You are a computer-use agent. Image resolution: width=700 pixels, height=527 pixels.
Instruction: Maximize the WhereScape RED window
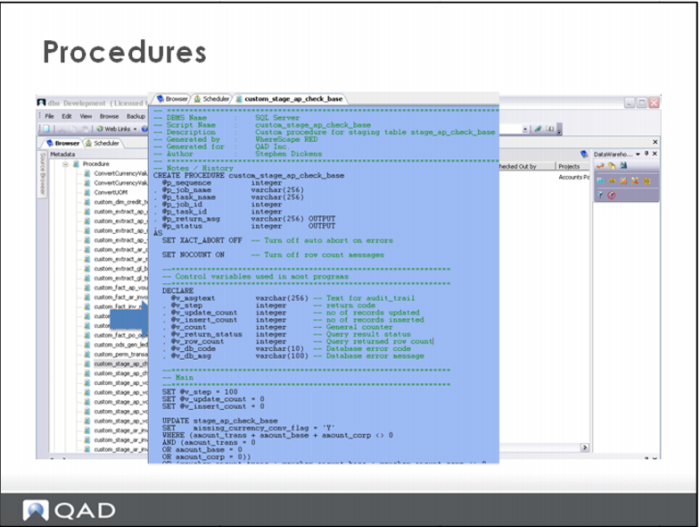642,103
